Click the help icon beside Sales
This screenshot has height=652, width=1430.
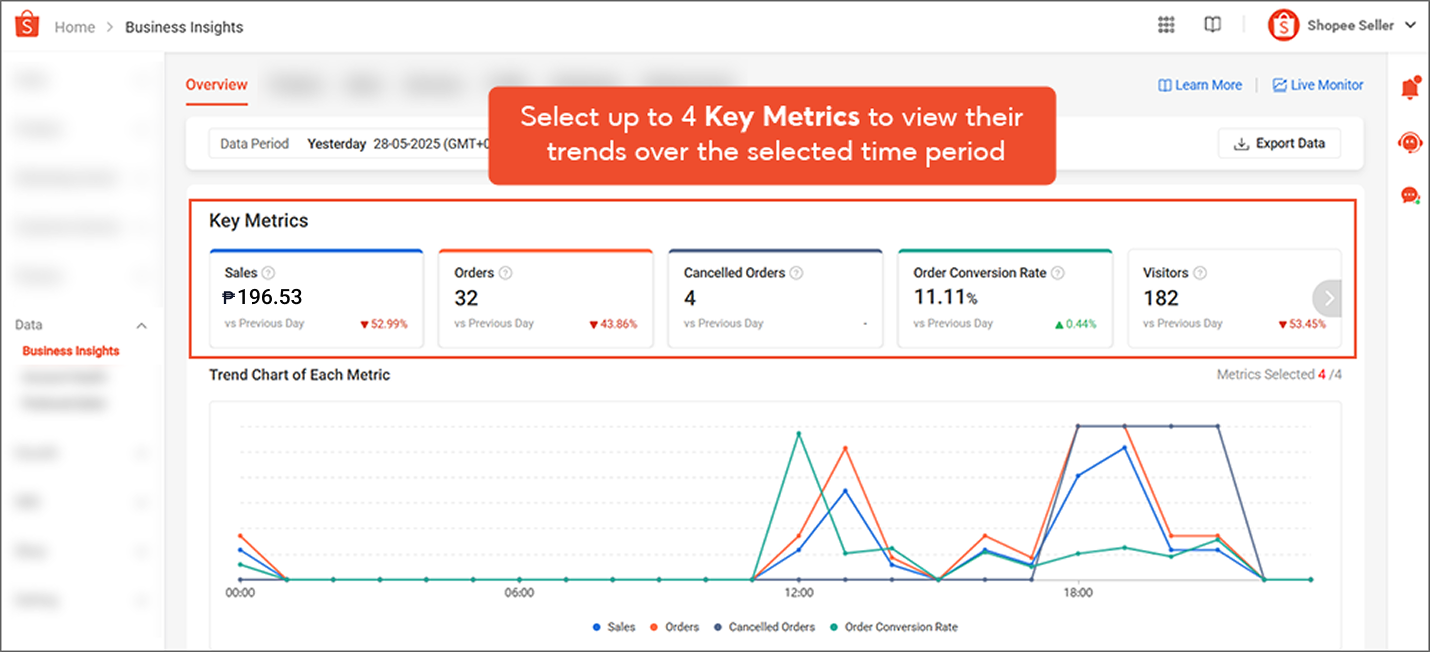pyautogui.click(x=268, y=273)
